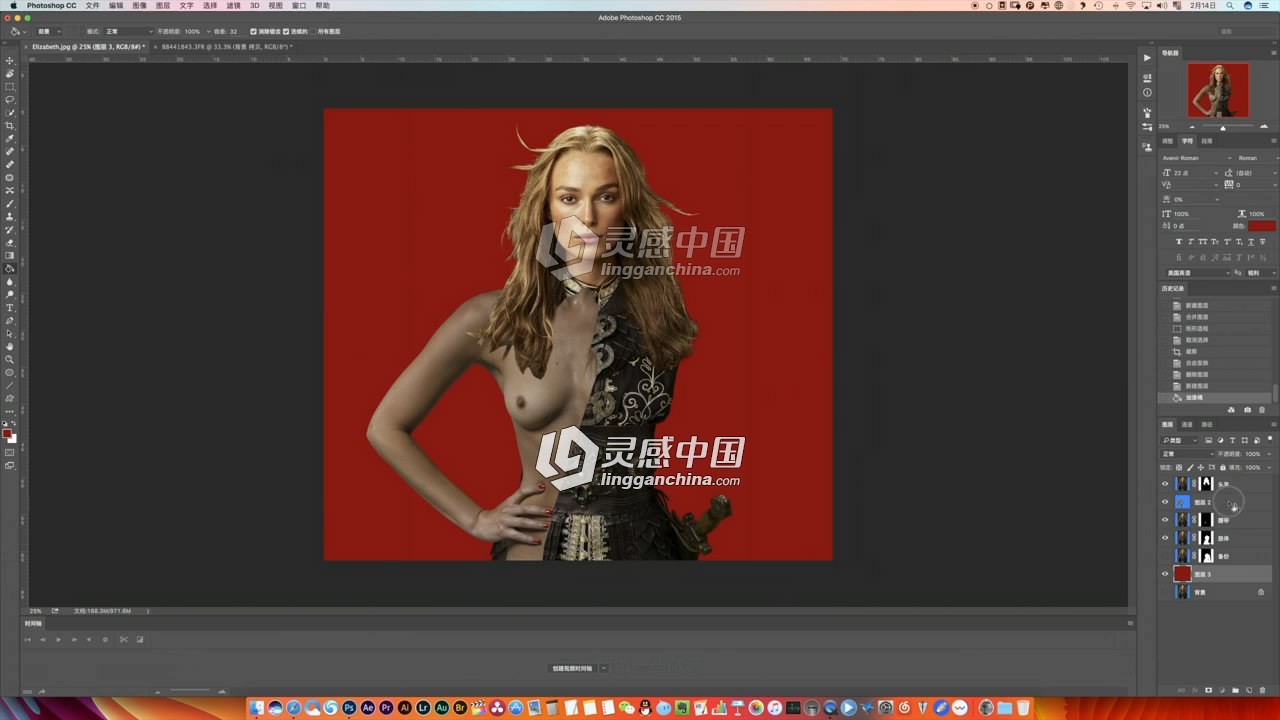Select the Zoom magnifier tool
This screenshot has height=720, width=1280.
10,359
